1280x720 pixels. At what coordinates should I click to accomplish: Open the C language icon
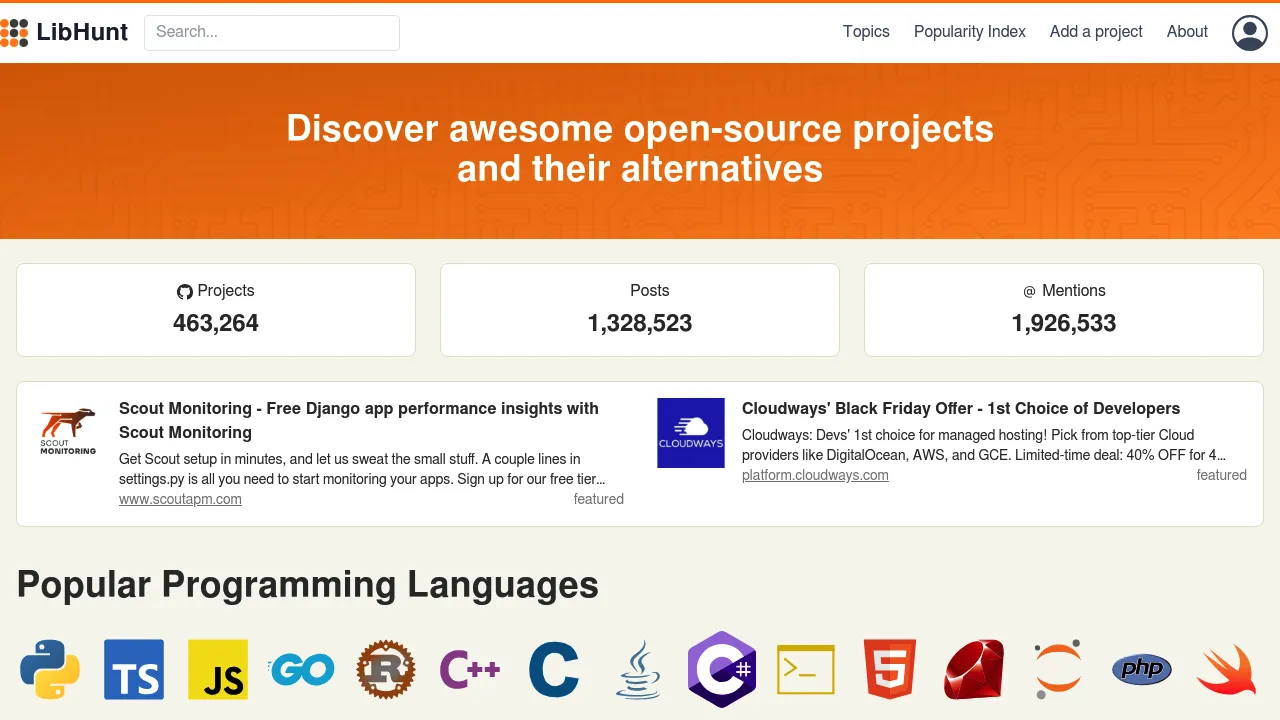[x=554, y=669]
